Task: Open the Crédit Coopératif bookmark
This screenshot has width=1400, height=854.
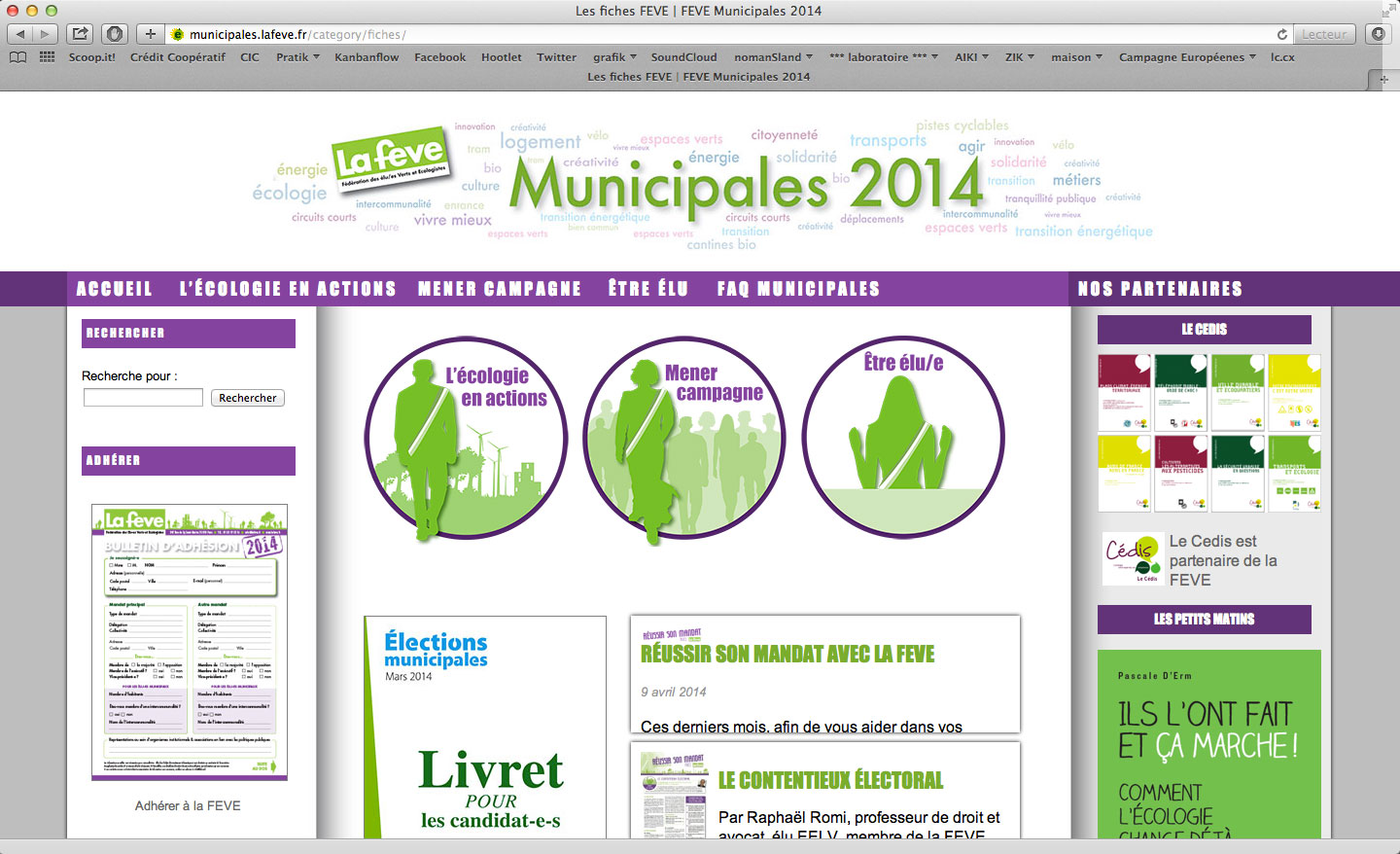Action: [x=178, y=57]
